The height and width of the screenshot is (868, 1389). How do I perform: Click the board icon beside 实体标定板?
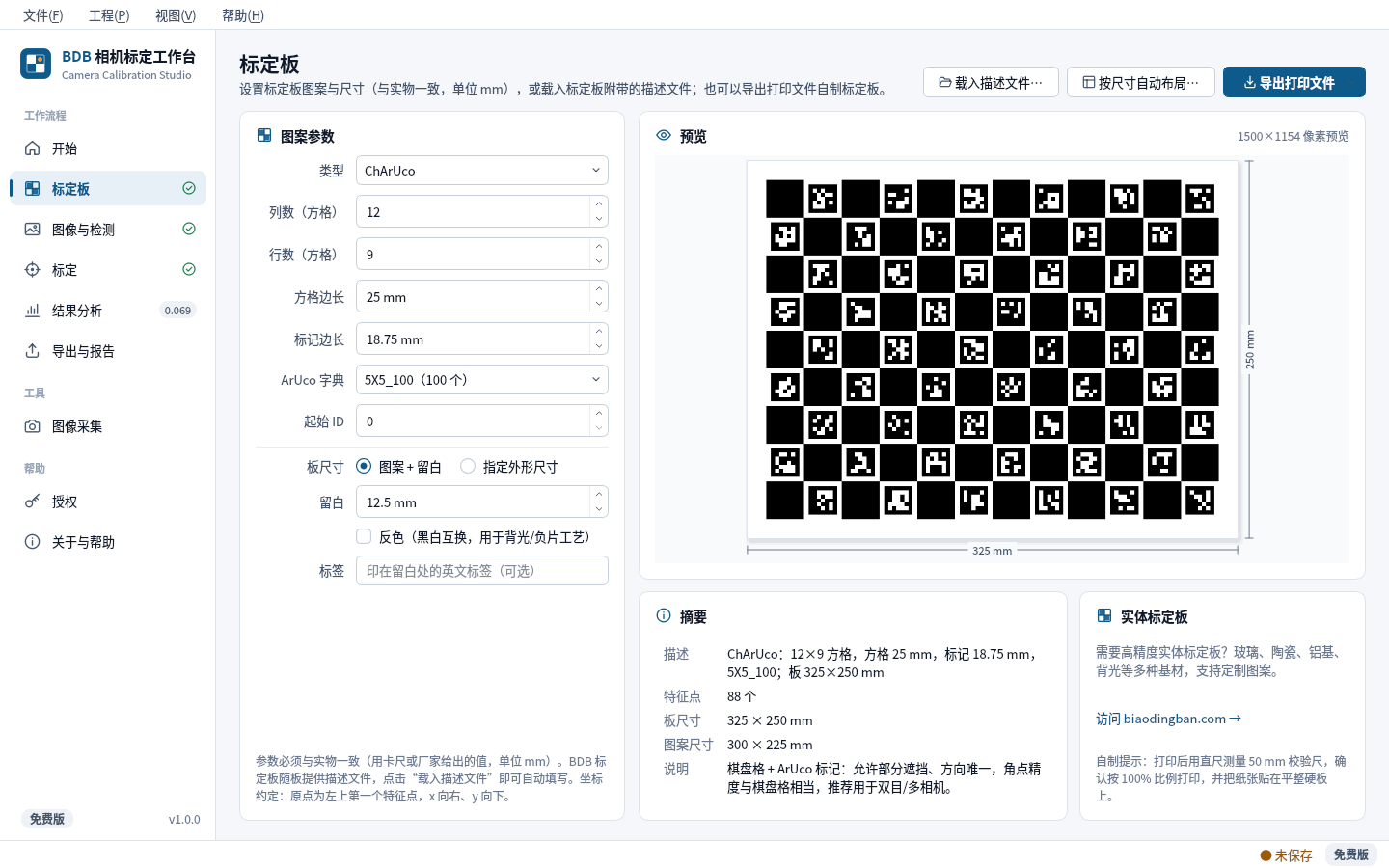click(1104, 616)
